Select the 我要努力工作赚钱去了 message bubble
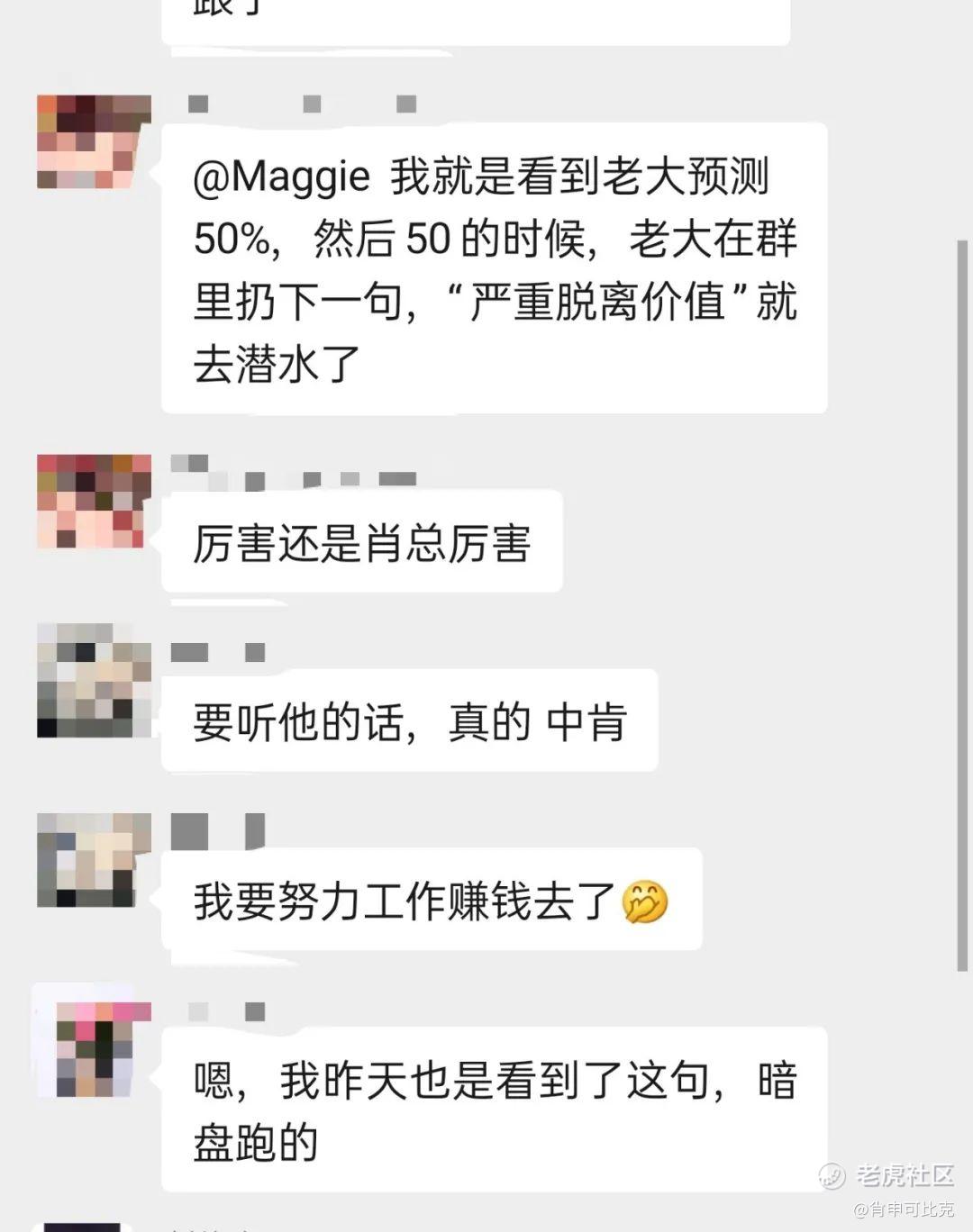 [x=432, y=901]
